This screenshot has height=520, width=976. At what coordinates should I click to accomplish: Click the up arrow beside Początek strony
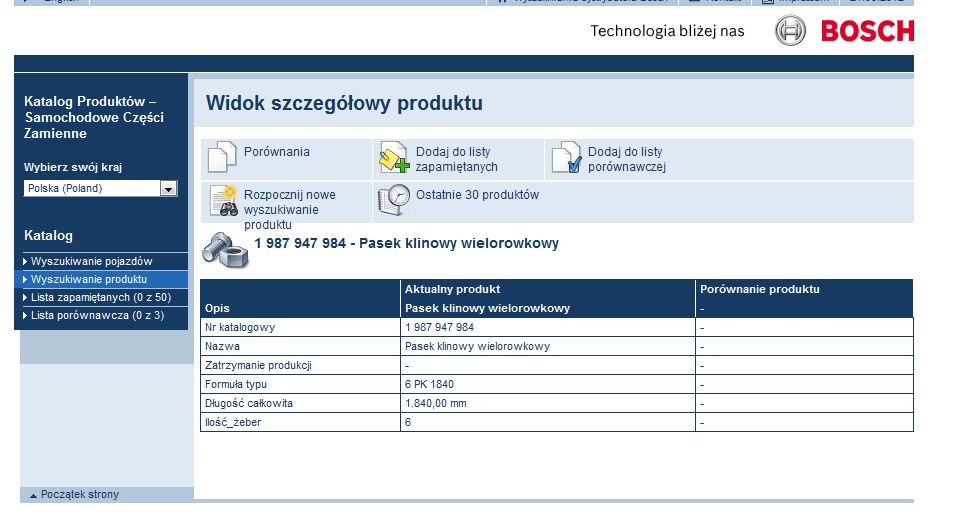33,496
